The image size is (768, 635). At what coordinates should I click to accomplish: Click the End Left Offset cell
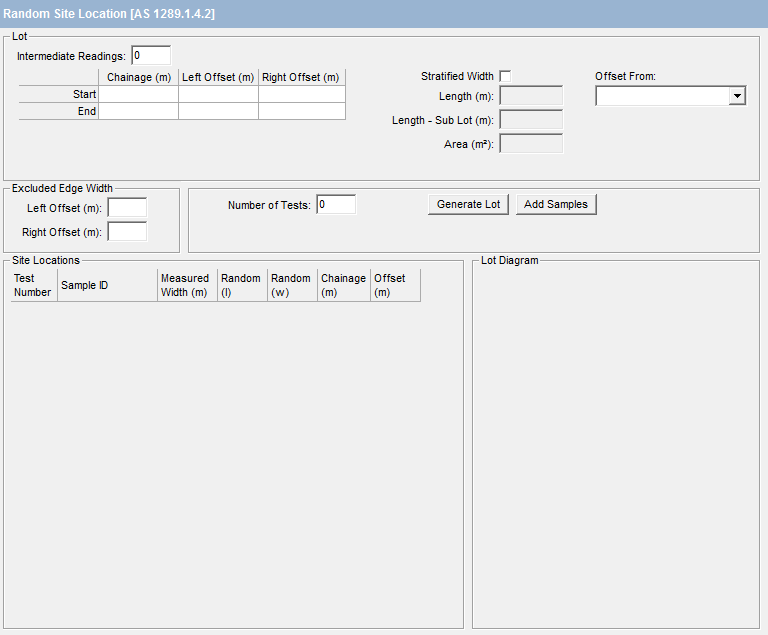[218, 111]
